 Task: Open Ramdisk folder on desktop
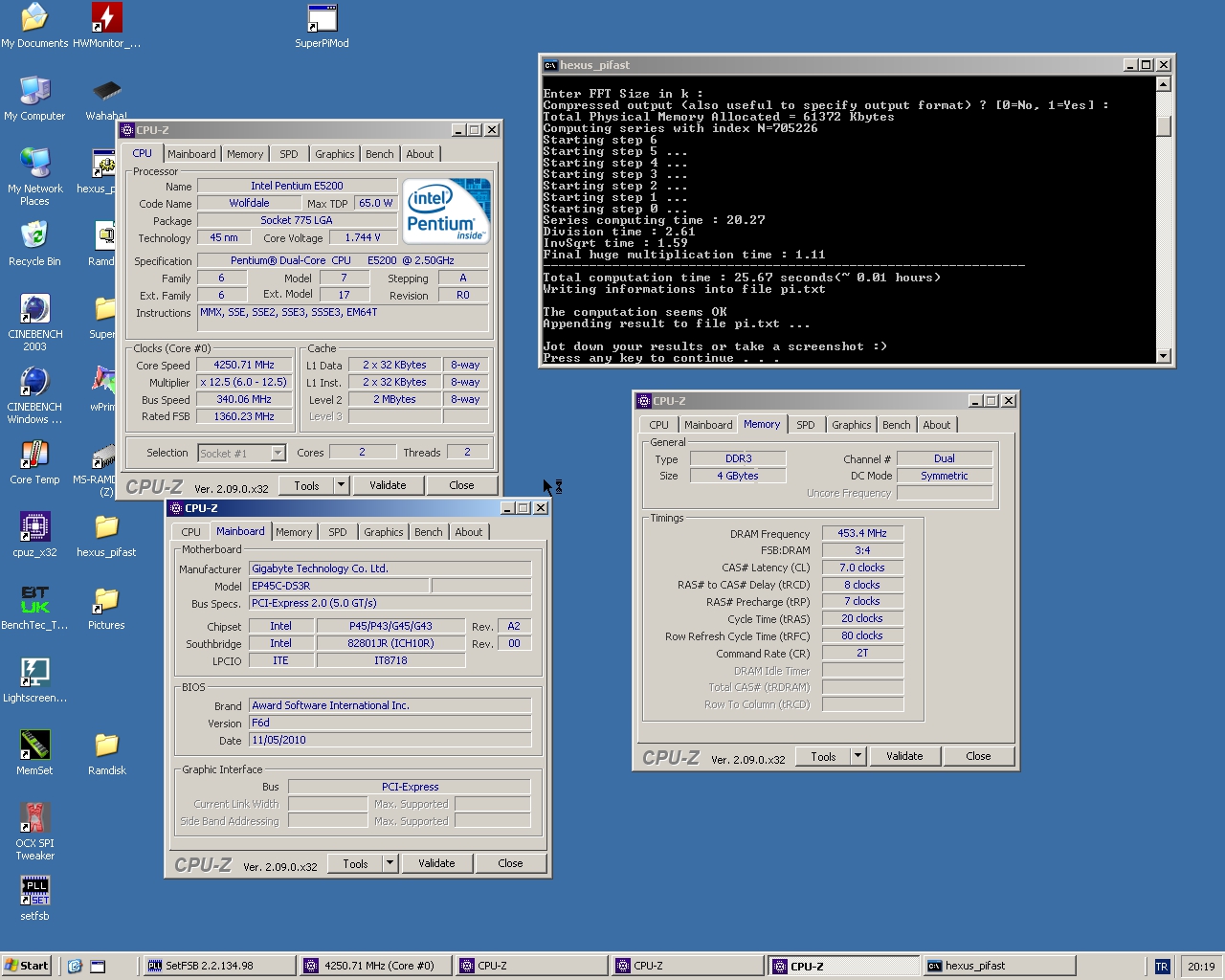click(106, 753)
